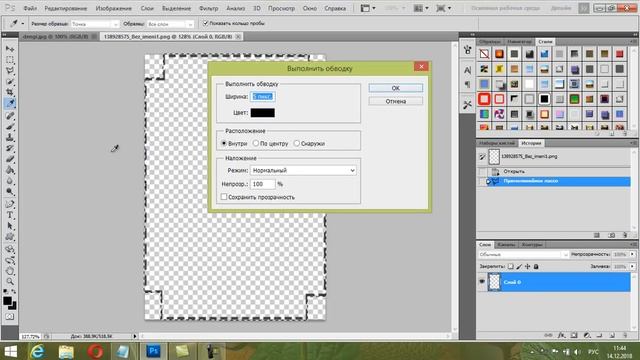Select the Rectangular Marquee tool
This screenshot has width=640, height=360.
tap(10, 60)
